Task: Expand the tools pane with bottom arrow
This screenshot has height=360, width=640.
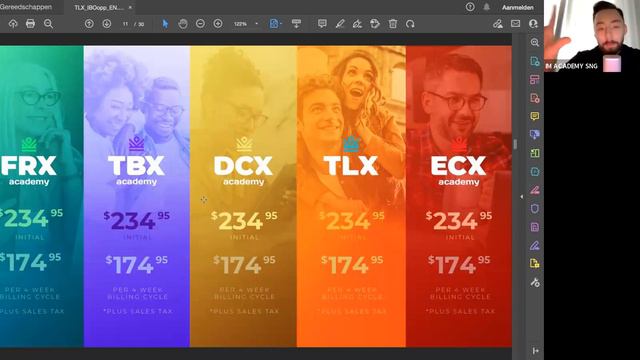Action: 535,351
